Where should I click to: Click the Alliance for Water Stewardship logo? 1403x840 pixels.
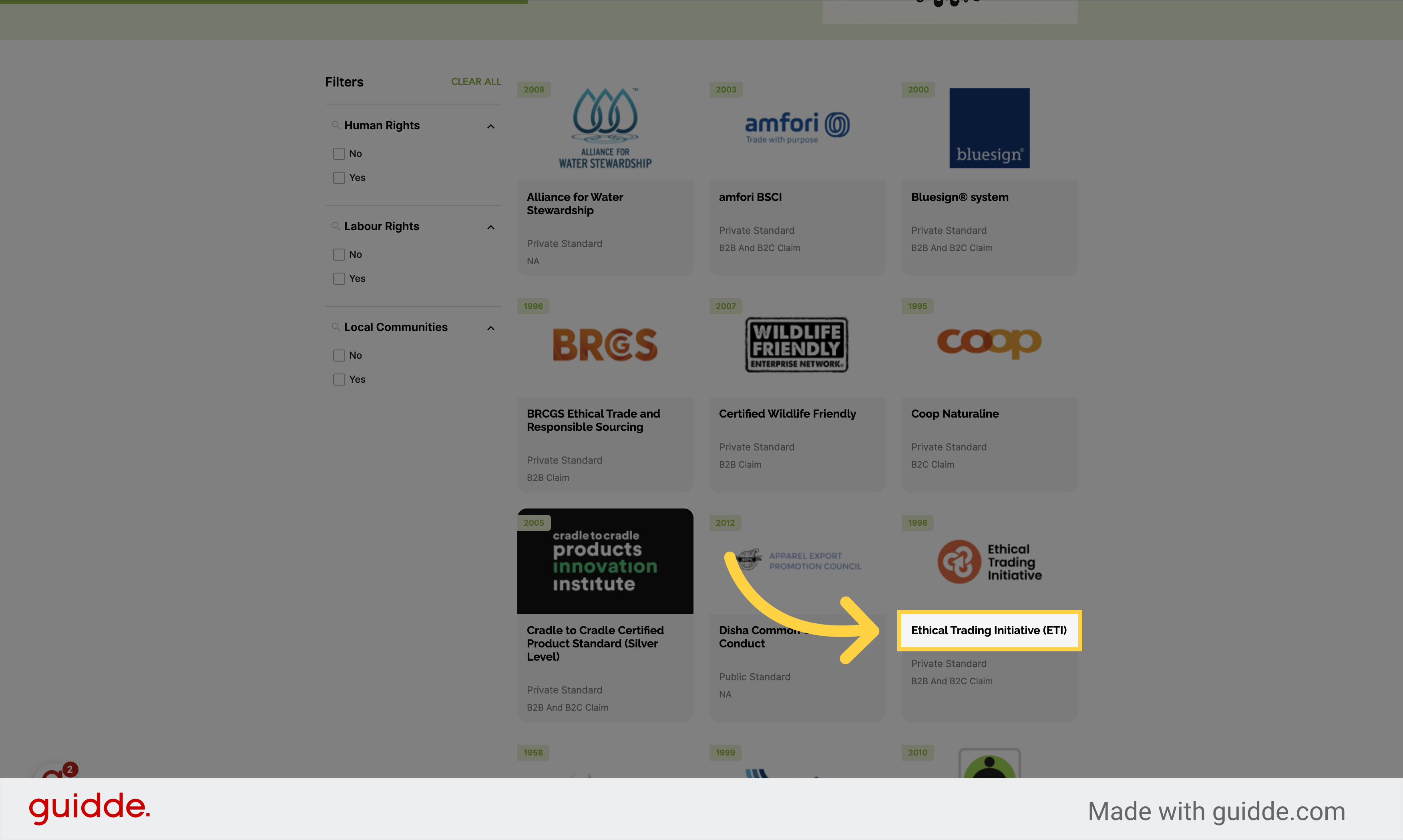(605, 129)
